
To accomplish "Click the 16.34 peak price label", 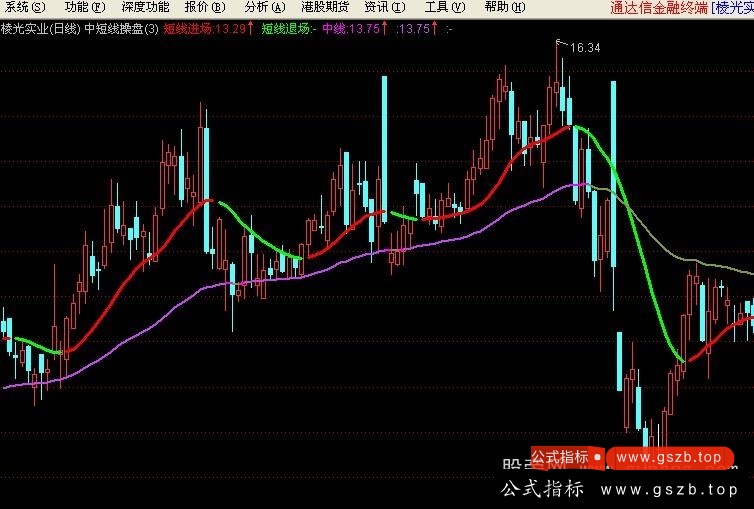I will coord(585,48).
